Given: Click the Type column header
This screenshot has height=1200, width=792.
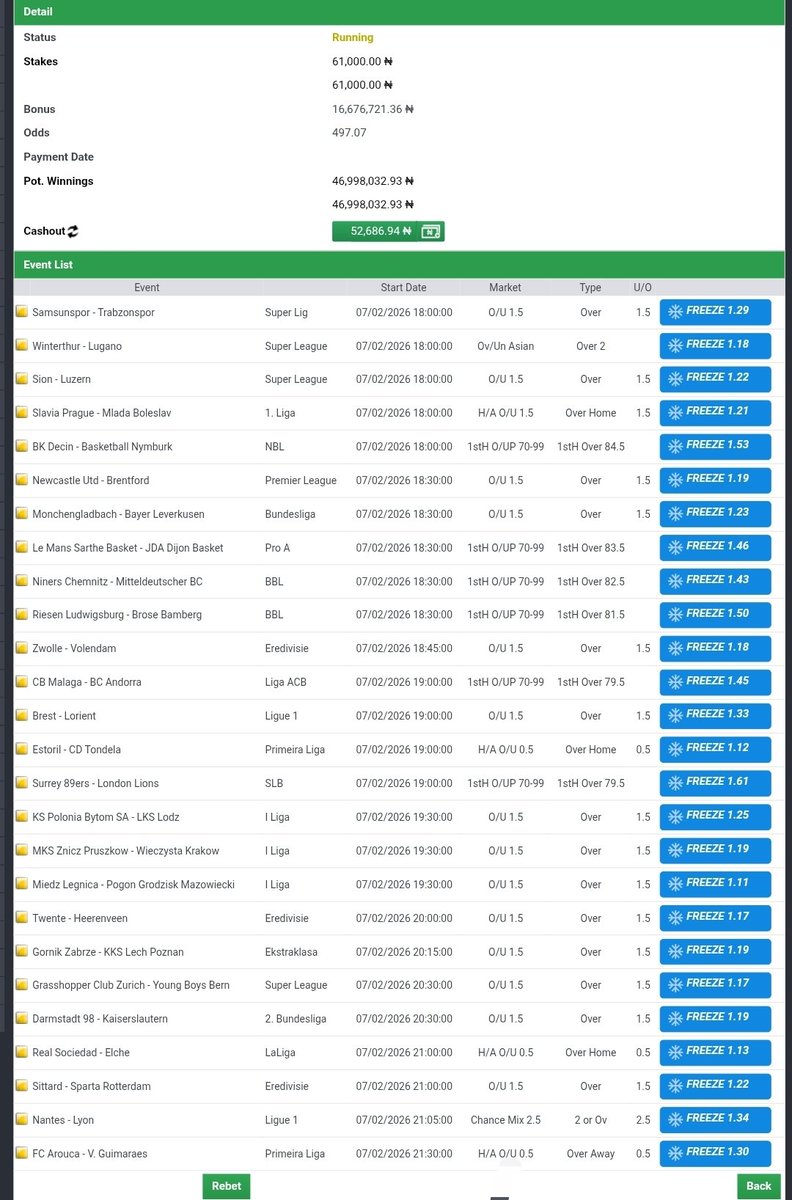Looking at the screenshot, I should (590, 287).
